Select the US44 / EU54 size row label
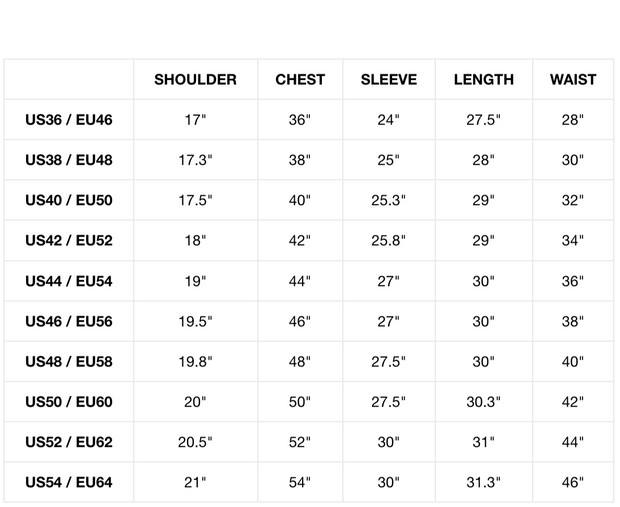The width and height of the screenshot is (620, 507). point(69,281)
